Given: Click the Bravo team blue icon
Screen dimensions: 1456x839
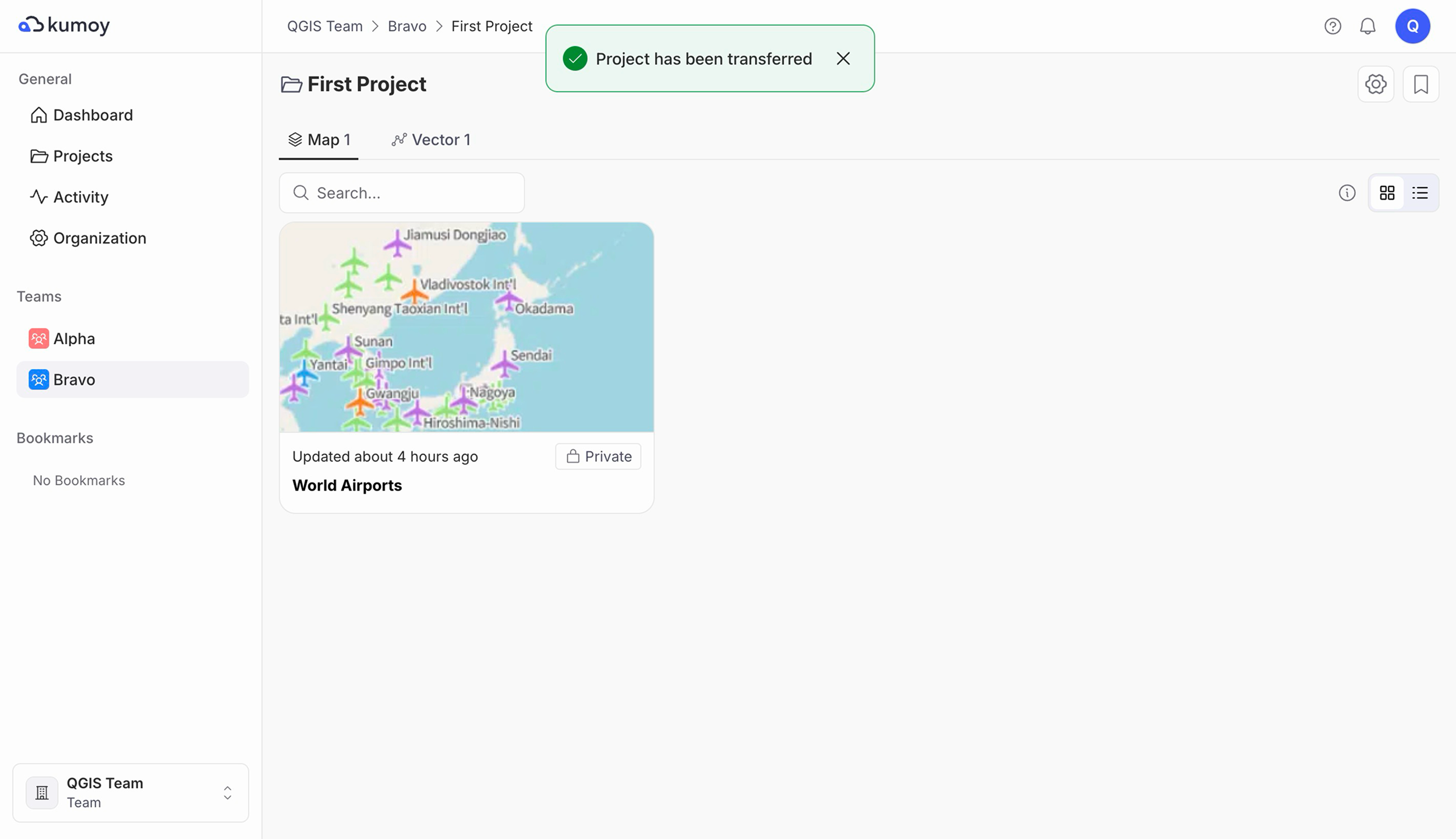Looking at the screenshot, I should click(x=38, y=379).
